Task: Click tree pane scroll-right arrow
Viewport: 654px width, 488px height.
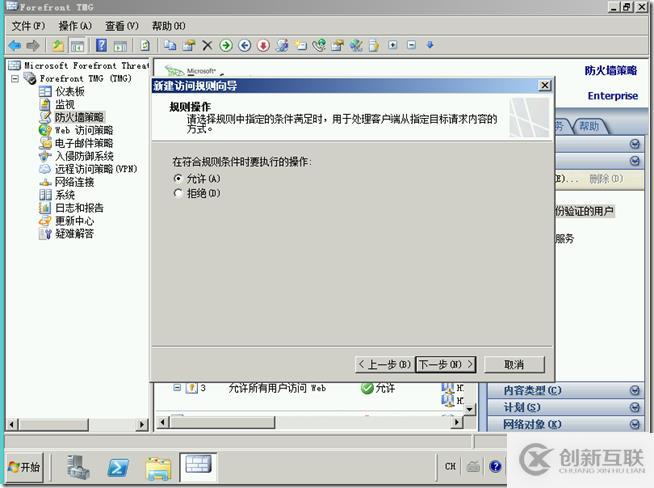Action: [142, 425]
